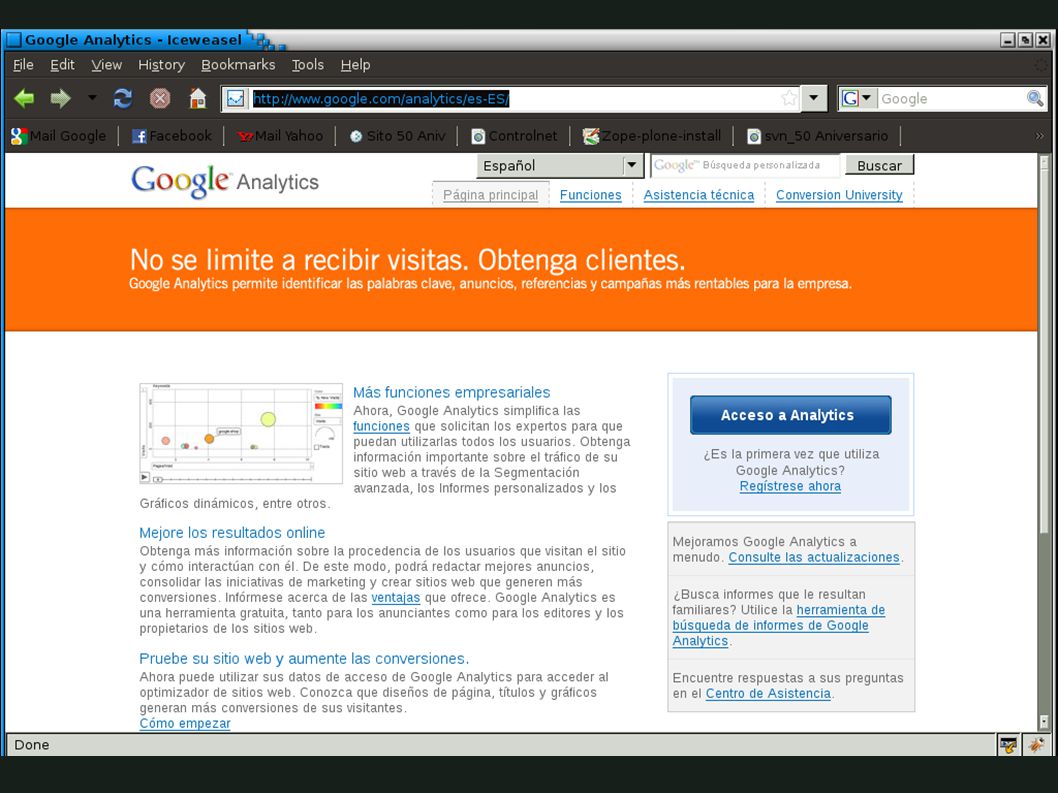1058x793 pixels.
Task: Open the Controlnet bookmark
Action: (513, 136)
